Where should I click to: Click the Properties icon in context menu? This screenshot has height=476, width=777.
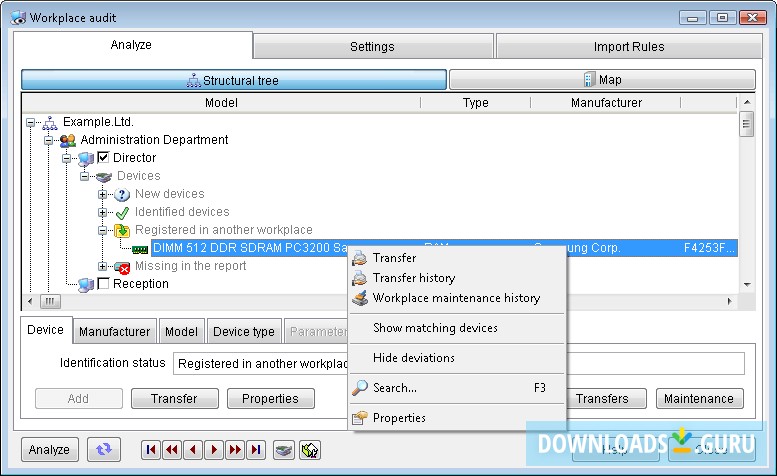point(360,418)
